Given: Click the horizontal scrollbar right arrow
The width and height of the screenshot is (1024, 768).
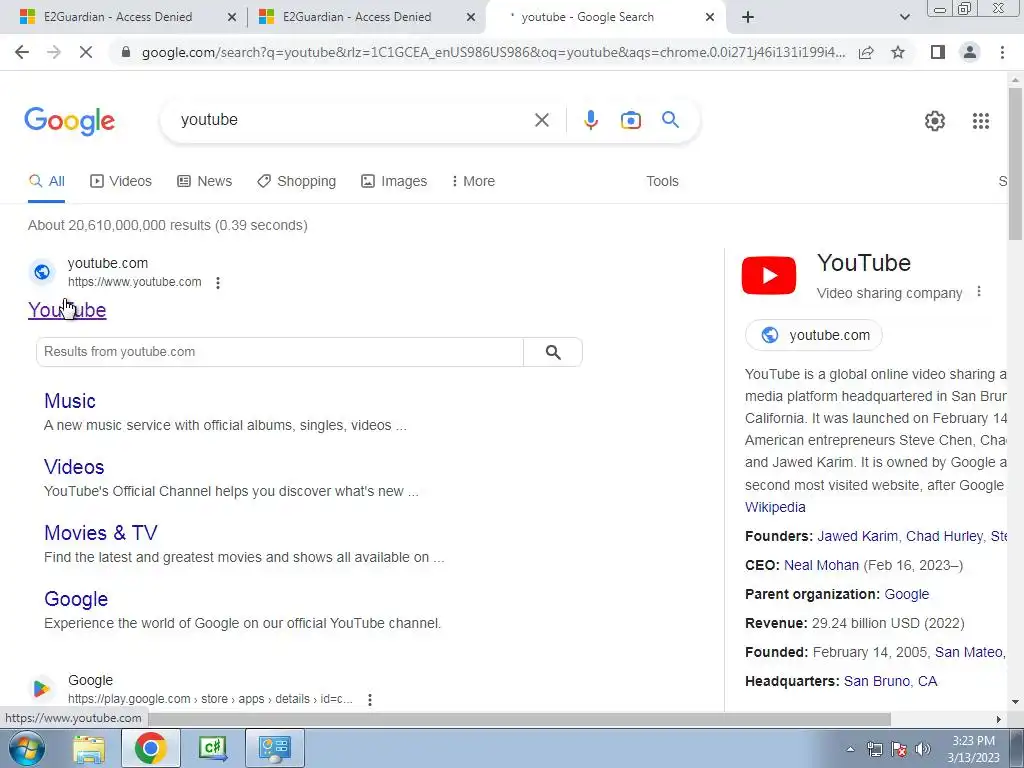Looking at the screenshot, I should point(999,719).
